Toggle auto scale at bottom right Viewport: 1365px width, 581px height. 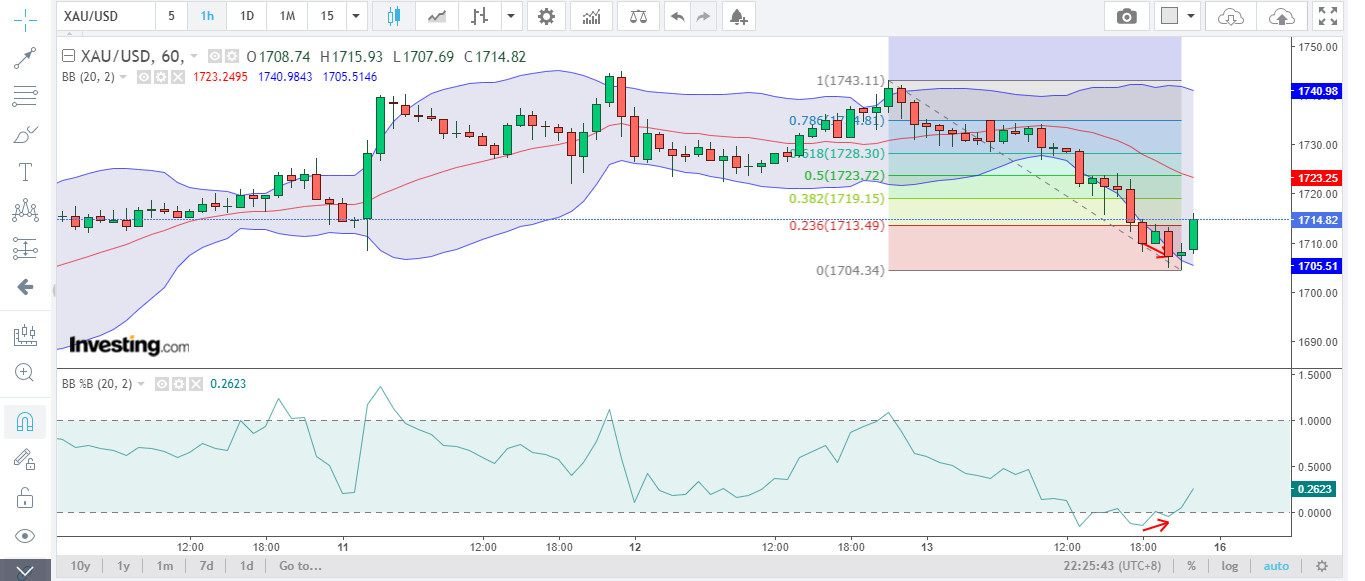coord(1276,566)
